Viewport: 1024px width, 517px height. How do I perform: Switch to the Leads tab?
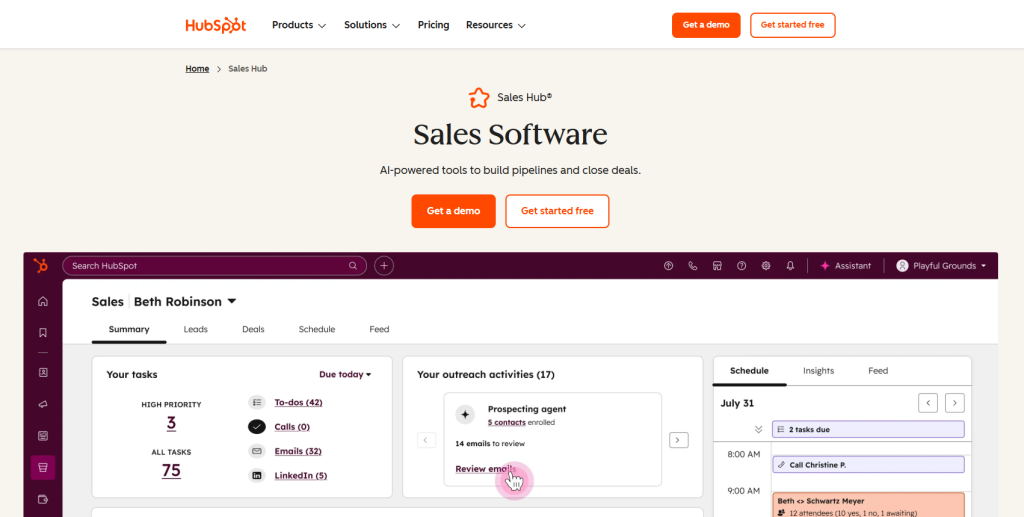(x=195, y=330)
